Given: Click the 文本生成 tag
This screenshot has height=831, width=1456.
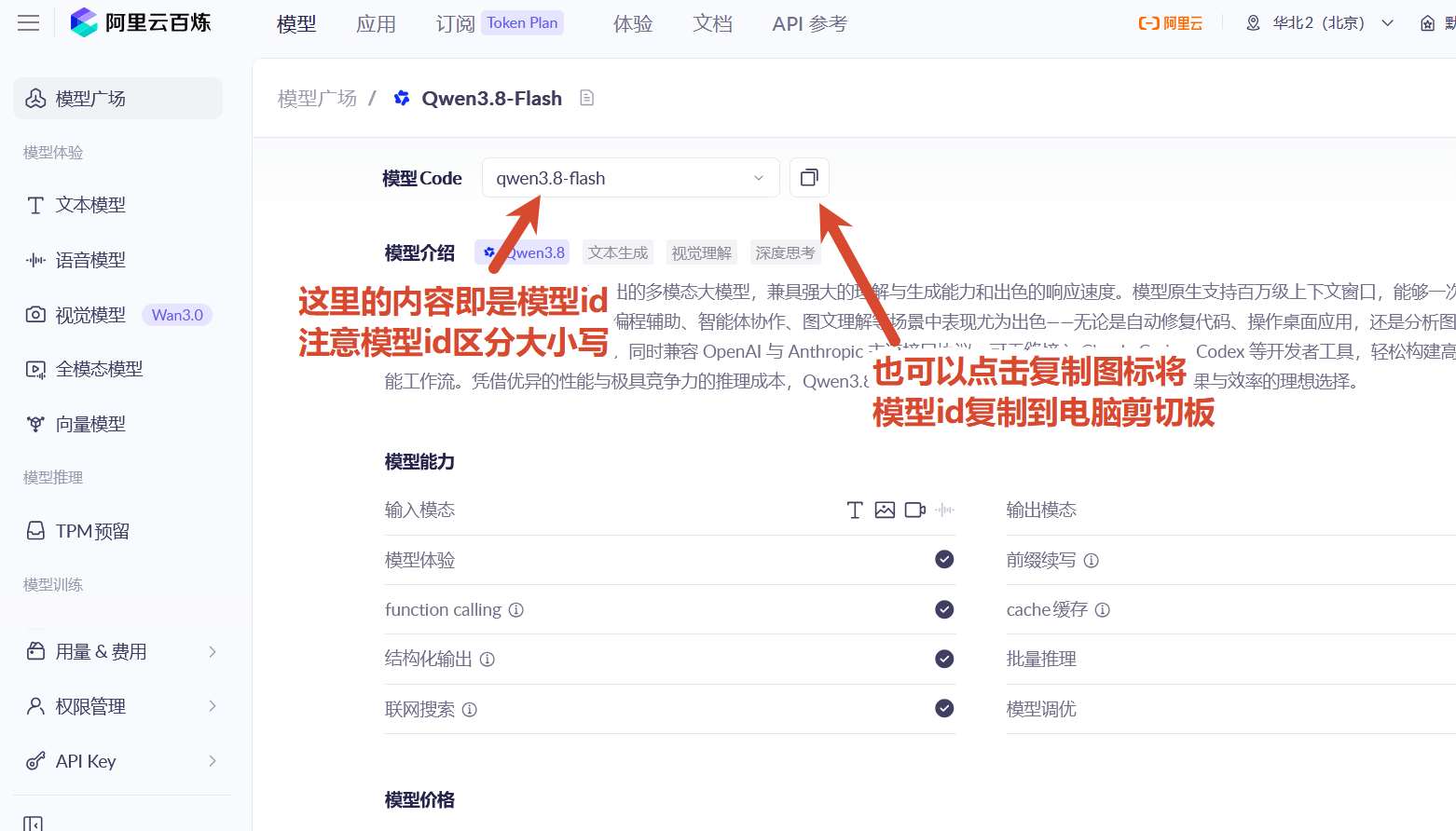Looking at the screenshot, I should tap(618, 252).
